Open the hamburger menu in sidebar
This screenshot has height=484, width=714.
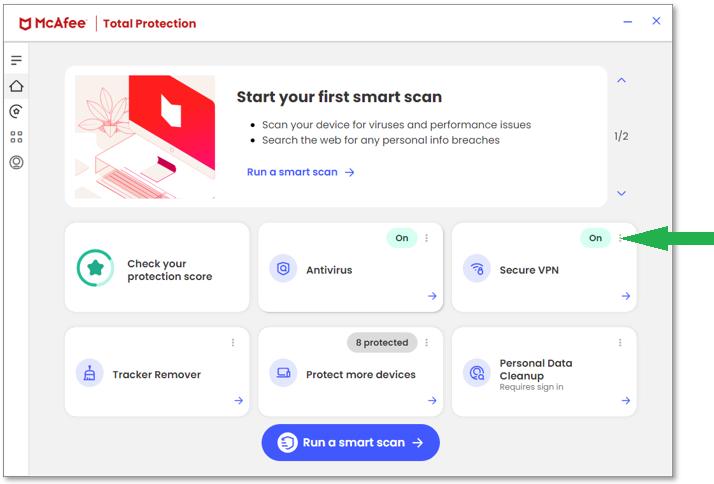pos(16,60)
